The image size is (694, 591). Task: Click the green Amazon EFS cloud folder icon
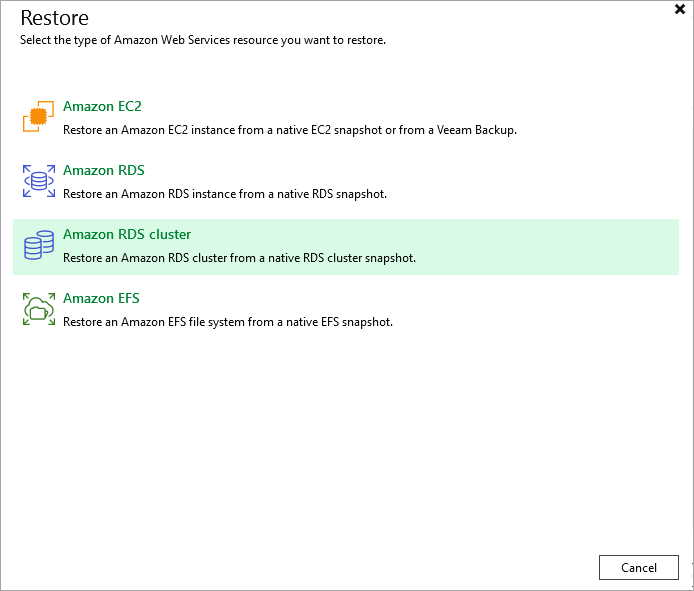tap(39, 309)
